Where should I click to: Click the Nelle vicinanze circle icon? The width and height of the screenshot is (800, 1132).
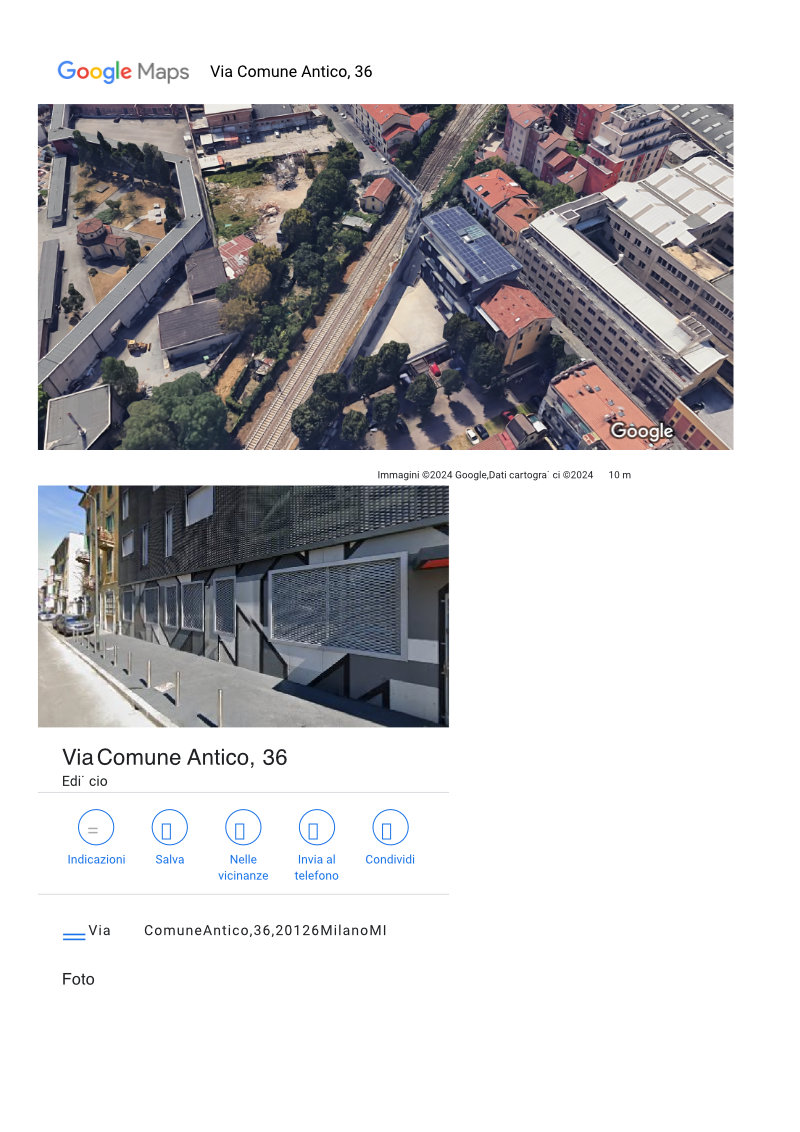[243, 827]
